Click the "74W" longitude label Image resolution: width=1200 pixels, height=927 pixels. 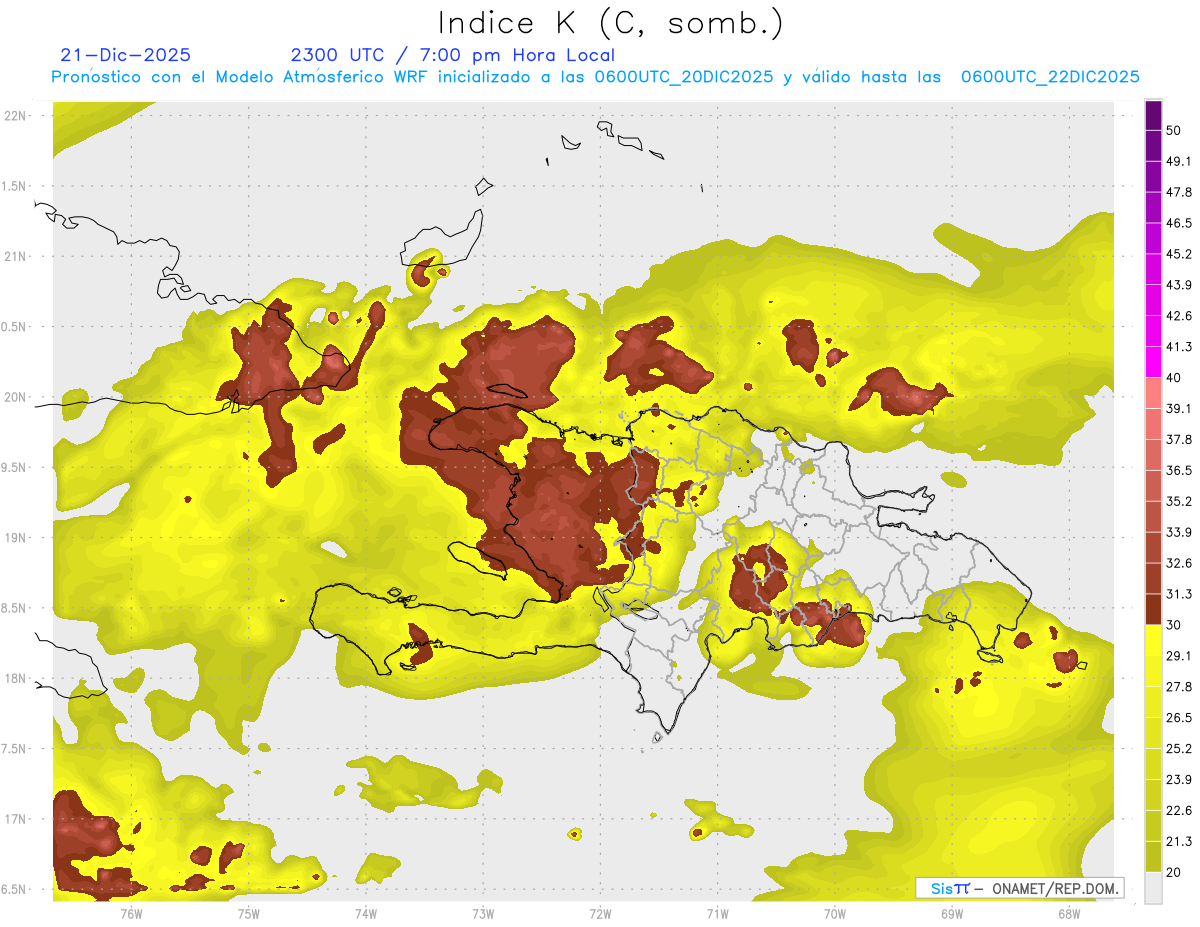366,914
